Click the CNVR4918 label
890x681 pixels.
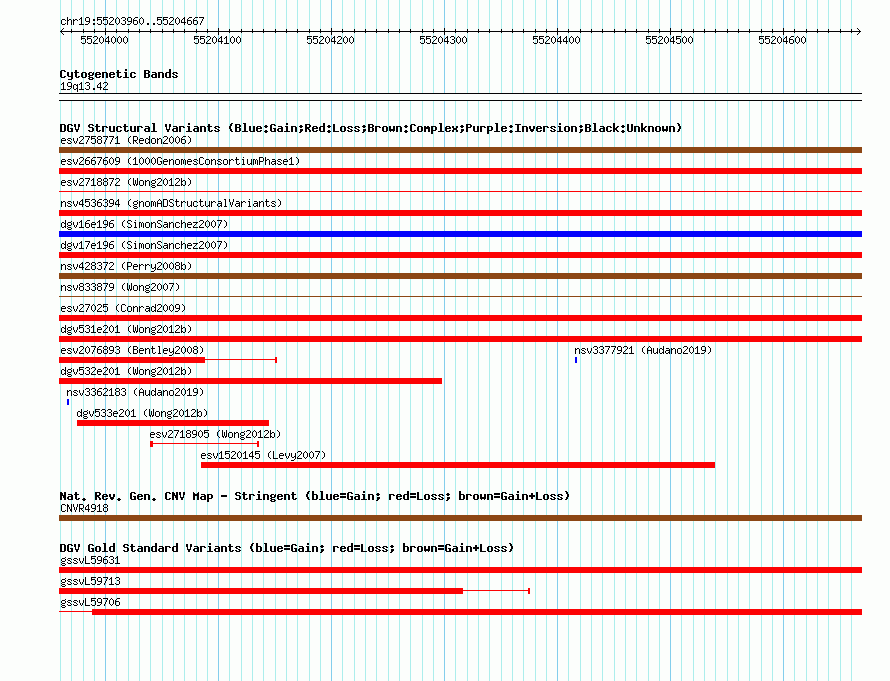click(84, 508)
